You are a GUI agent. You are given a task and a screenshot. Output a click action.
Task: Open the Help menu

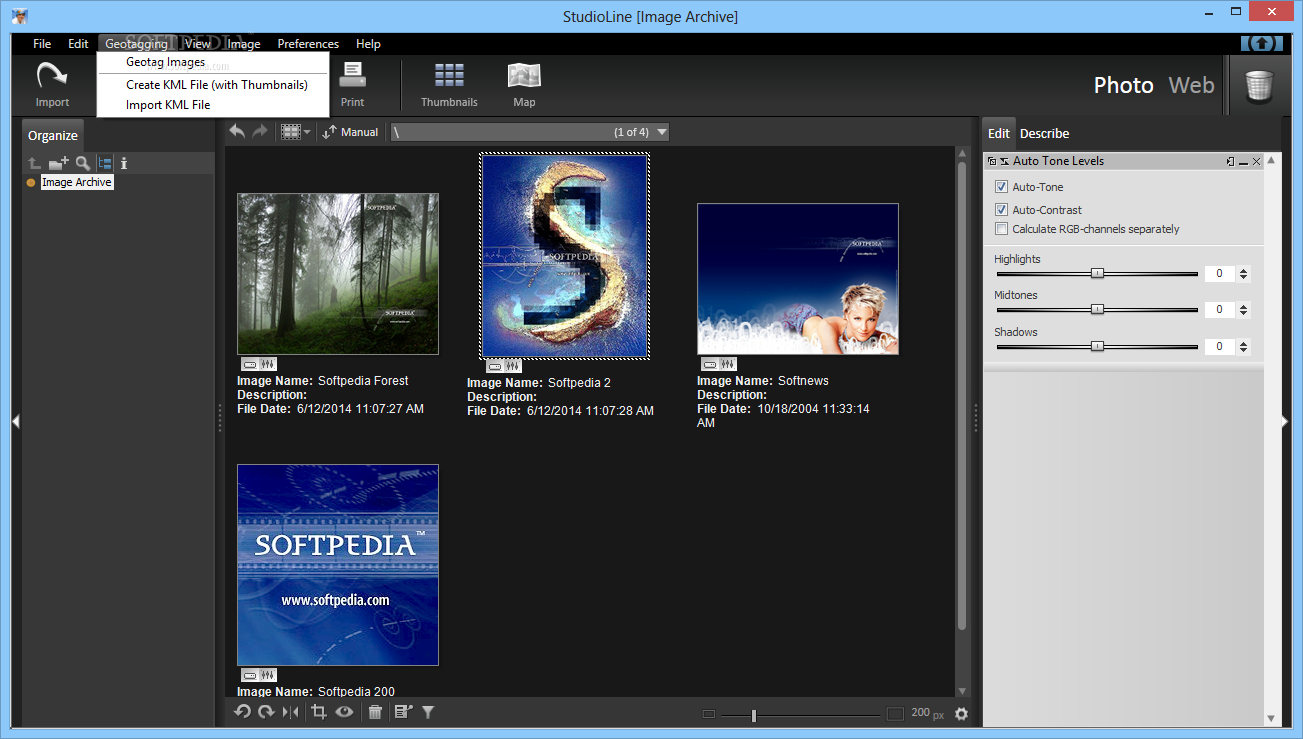click(x=368, y=44)
